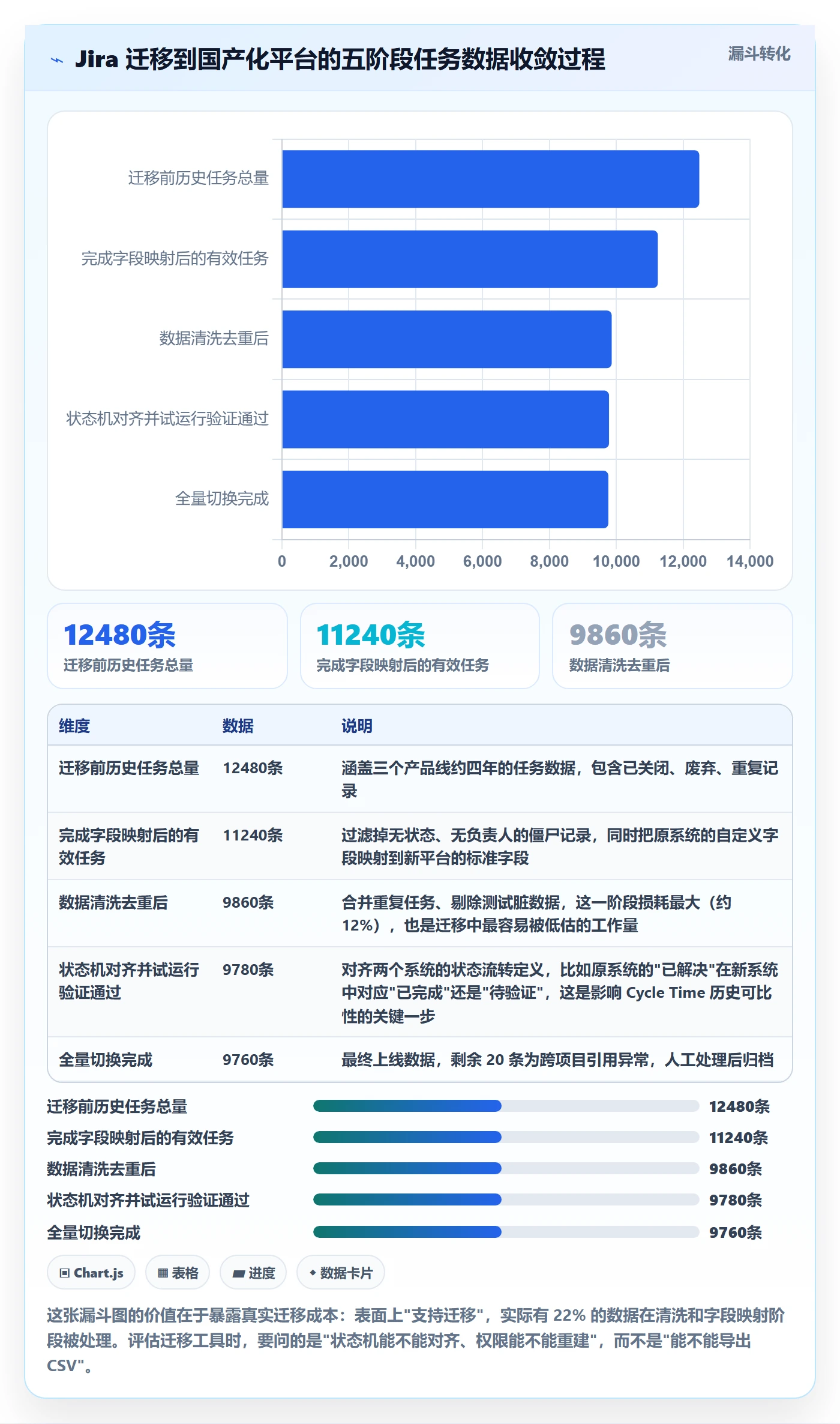The image size is (840, 1424).
Task: Click the 数据 column header
Action: [x=238, y=726]
